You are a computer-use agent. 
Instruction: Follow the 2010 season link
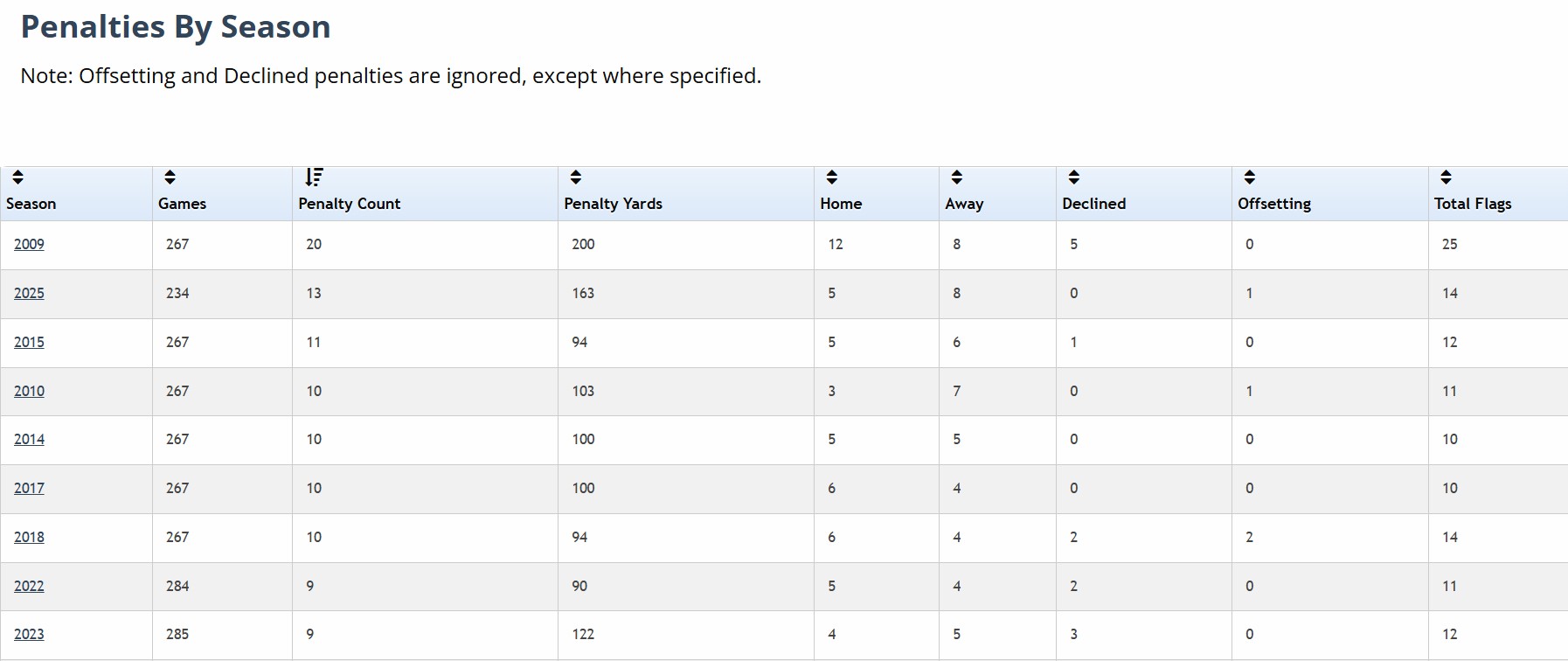coord(29,392)
